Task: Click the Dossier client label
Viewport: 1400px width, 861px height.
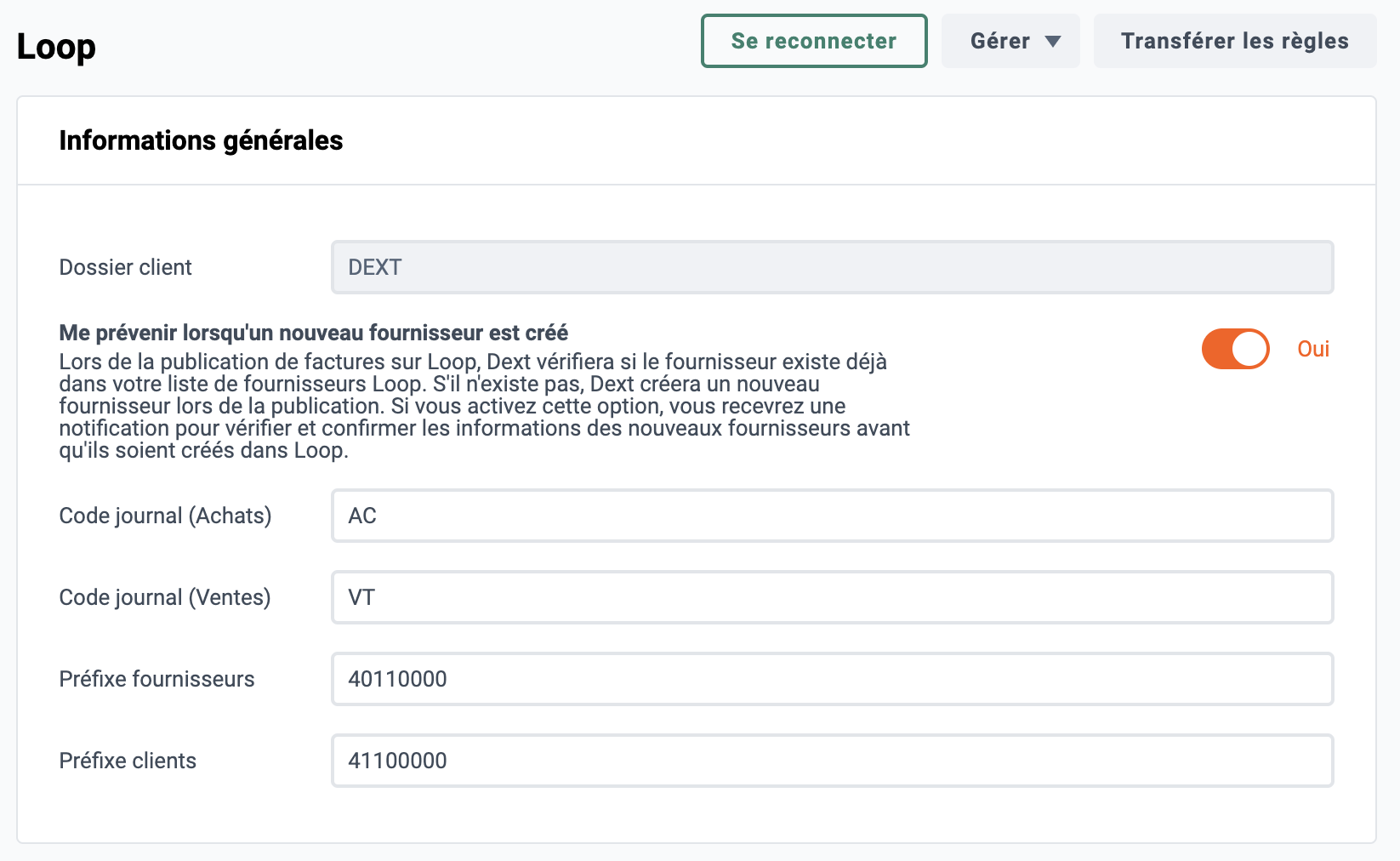Action: pyautogui.click(x=126, y=267)
